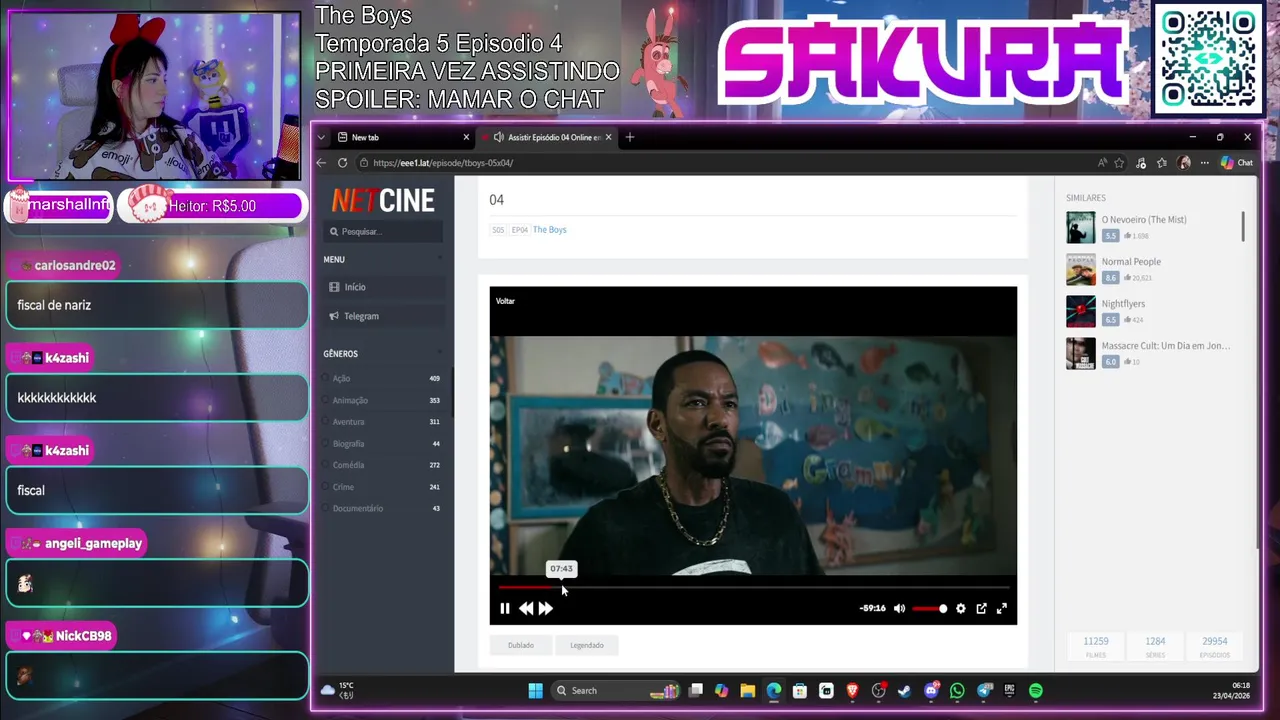Open Telegram from the taskbar
Screen dimensions: 1280x720
tap(984, 690)
